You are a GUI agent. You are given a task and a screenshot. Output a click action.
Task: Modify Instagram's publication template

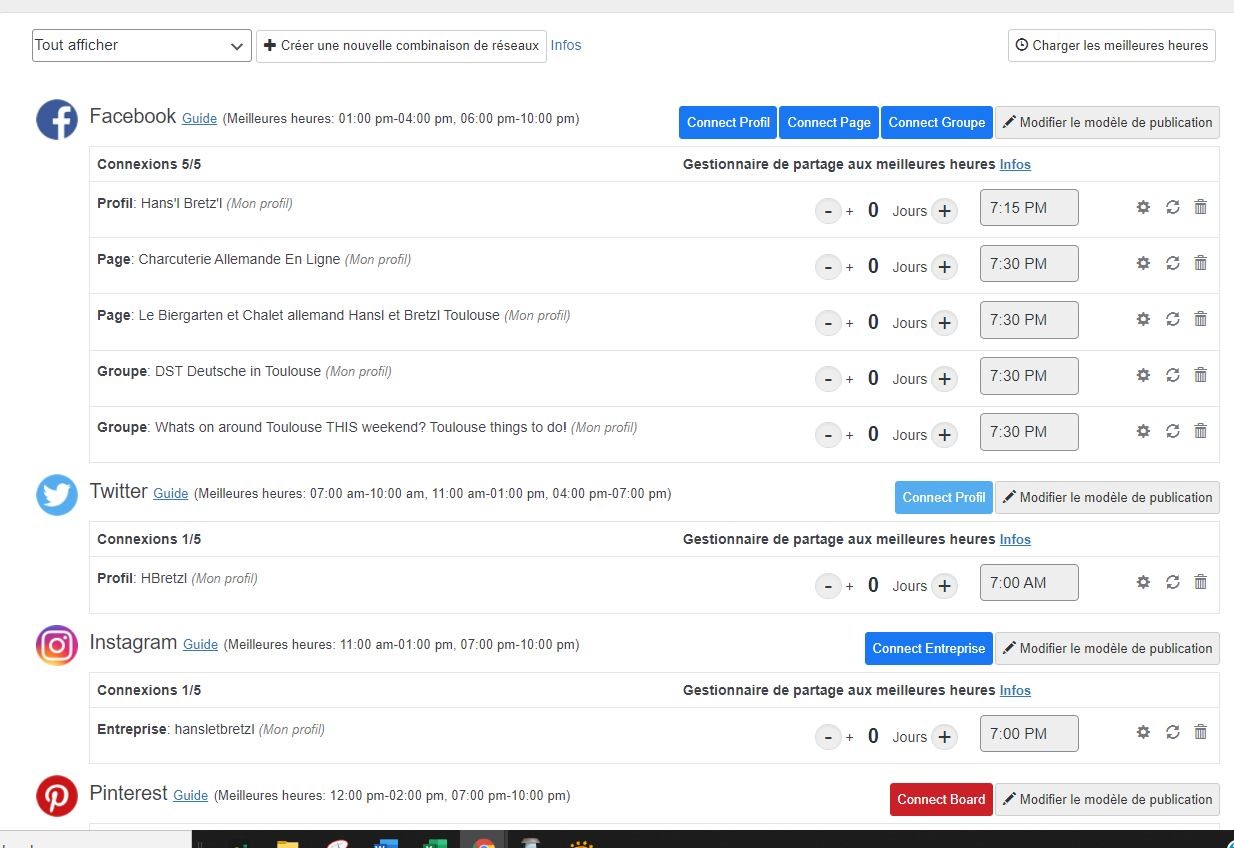[x=1107, y=648]
